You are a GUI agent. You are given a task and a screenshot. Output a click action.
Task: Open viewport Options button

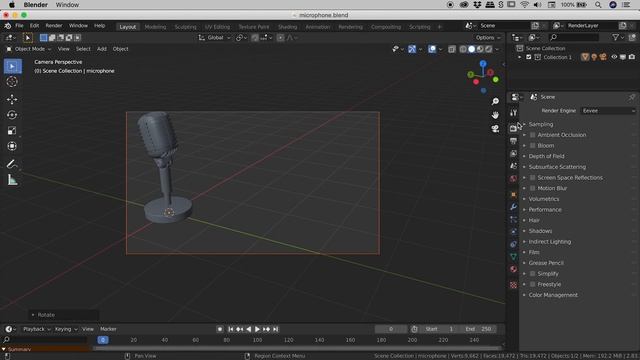pyautogui.click(x=487, y=38)
